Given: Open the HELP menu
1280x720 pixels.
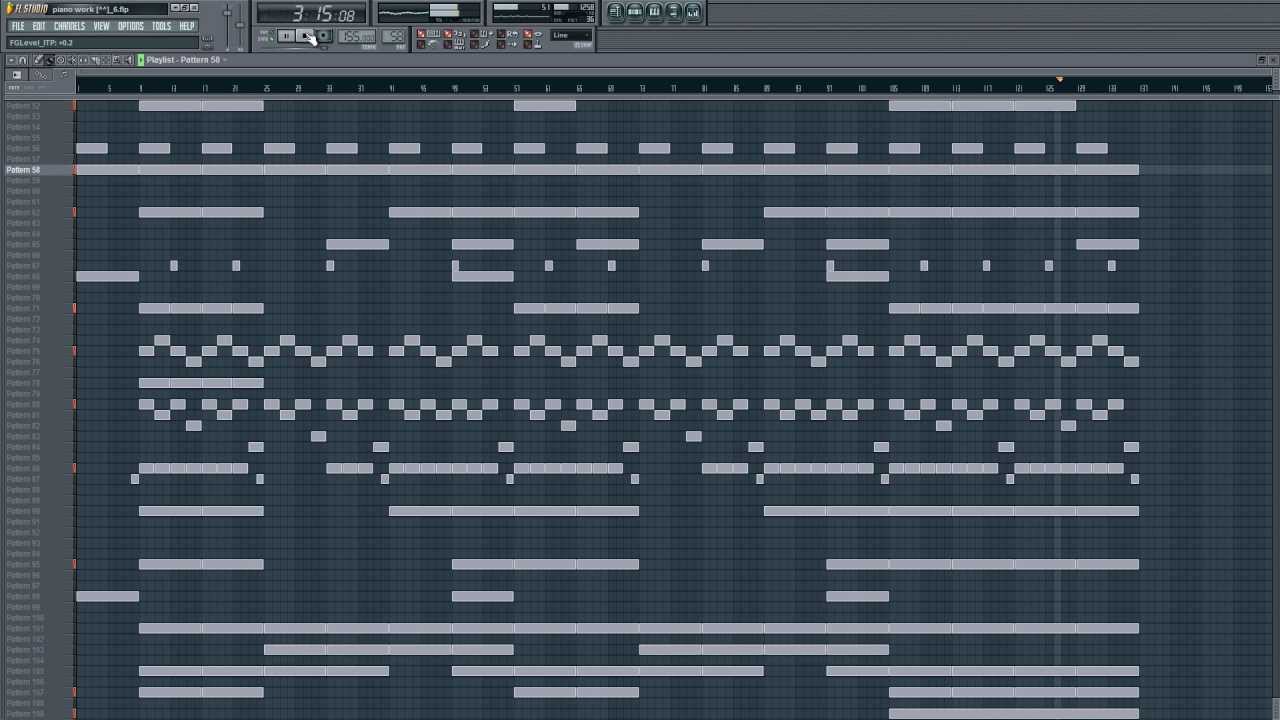Looking at the screenshot, I should 187,26.
